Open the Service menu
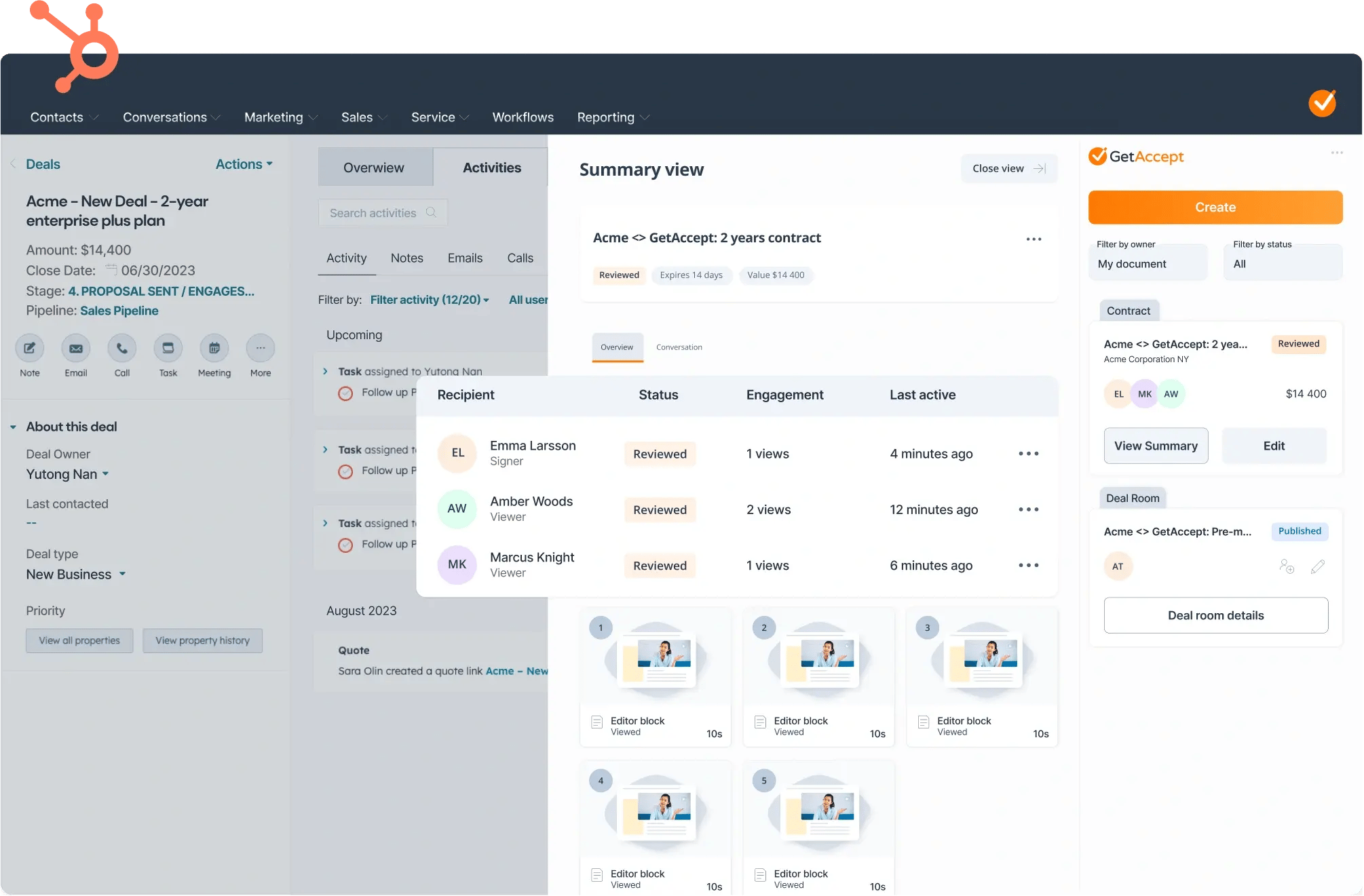 440,117
